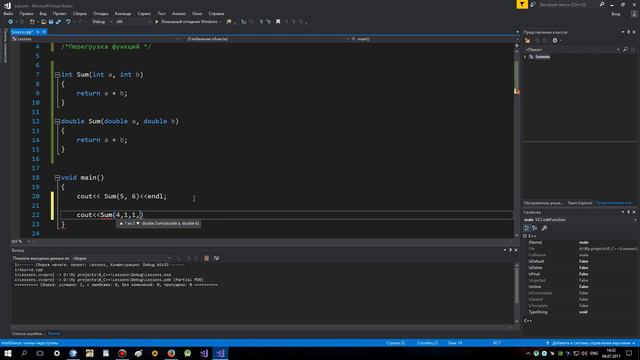Click the red record app on taskbar
The height and width of the screenshot is (360, 640).
(122, 353)
